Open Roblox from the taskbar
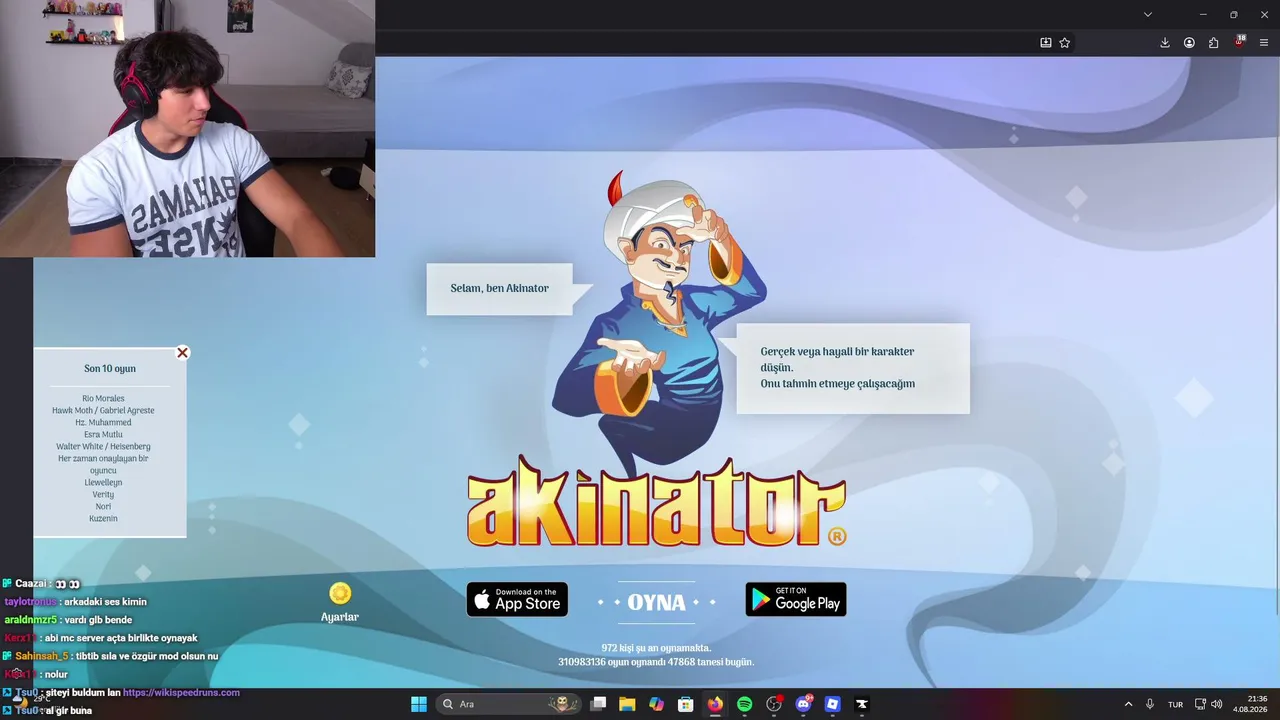The width and height of the screenshot is (1280, 720). (832, 704)
